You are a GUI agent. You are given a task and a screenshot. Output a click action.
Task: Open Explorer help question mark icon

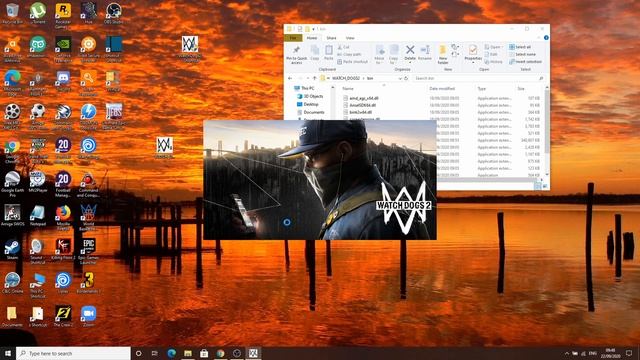tap(546, 38)
